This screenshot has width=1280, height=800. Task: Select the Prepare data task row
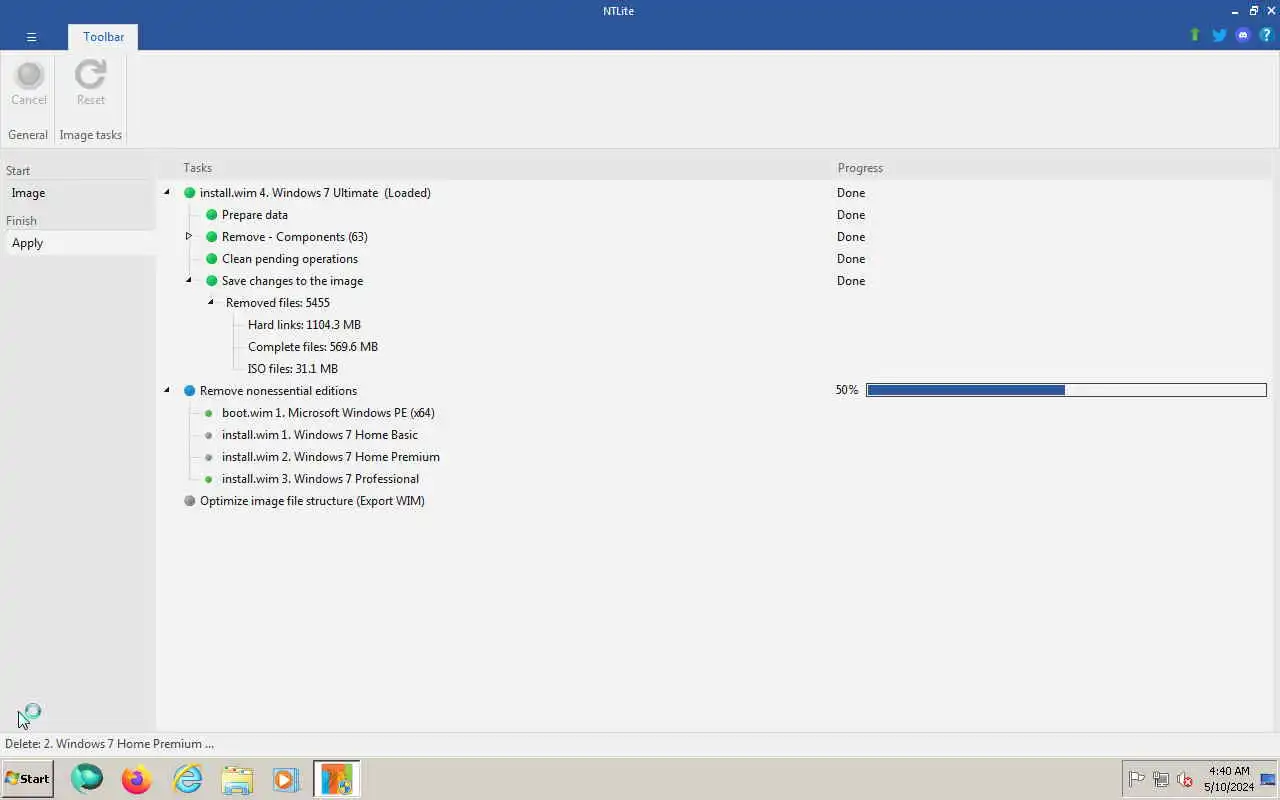pos(254,215)
